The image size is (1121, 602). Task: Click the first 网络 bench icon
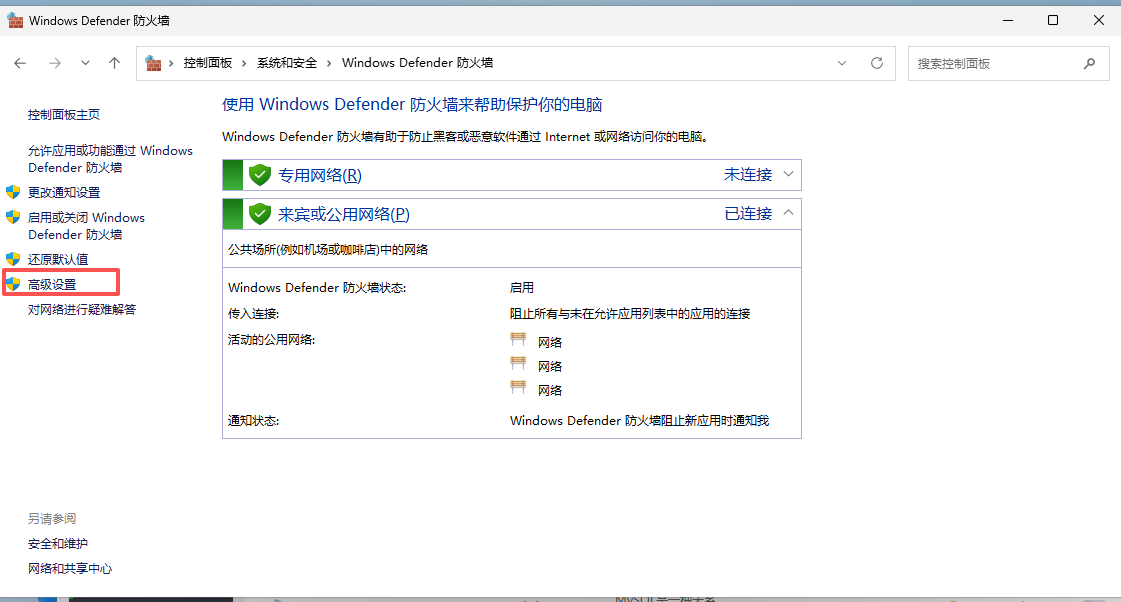[x=518, y=340]
